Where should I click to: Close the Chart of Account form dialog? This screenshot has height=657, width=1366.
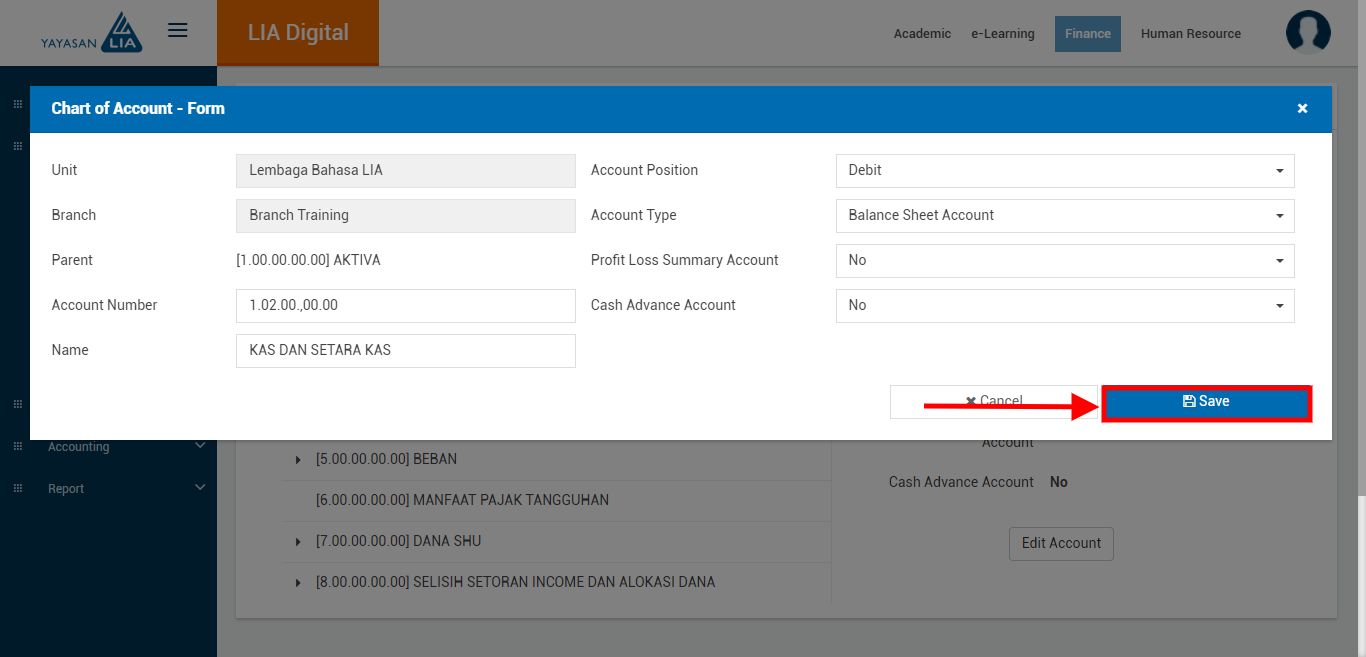[1302, 109]
